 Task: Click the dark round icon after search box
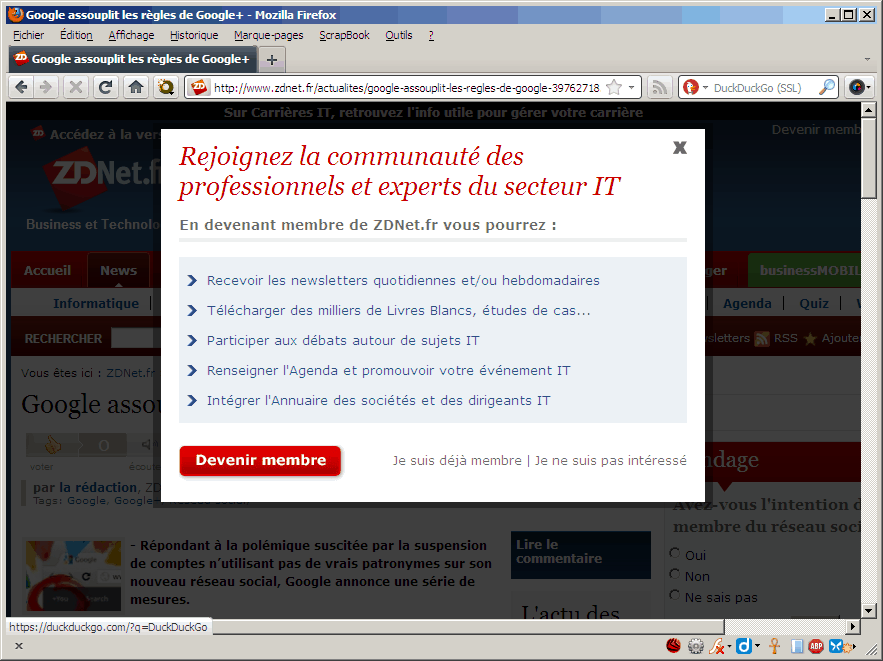coord(857,87)
